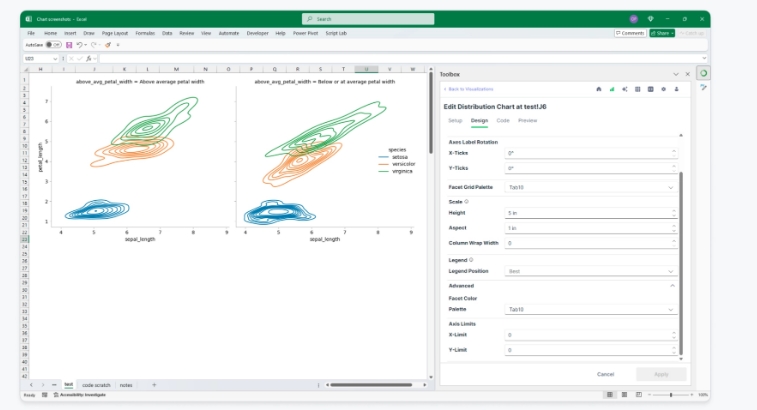Viewport: 757px width, 410px height.
Task: Toggle the AutoSave switch
Action: 50,44
